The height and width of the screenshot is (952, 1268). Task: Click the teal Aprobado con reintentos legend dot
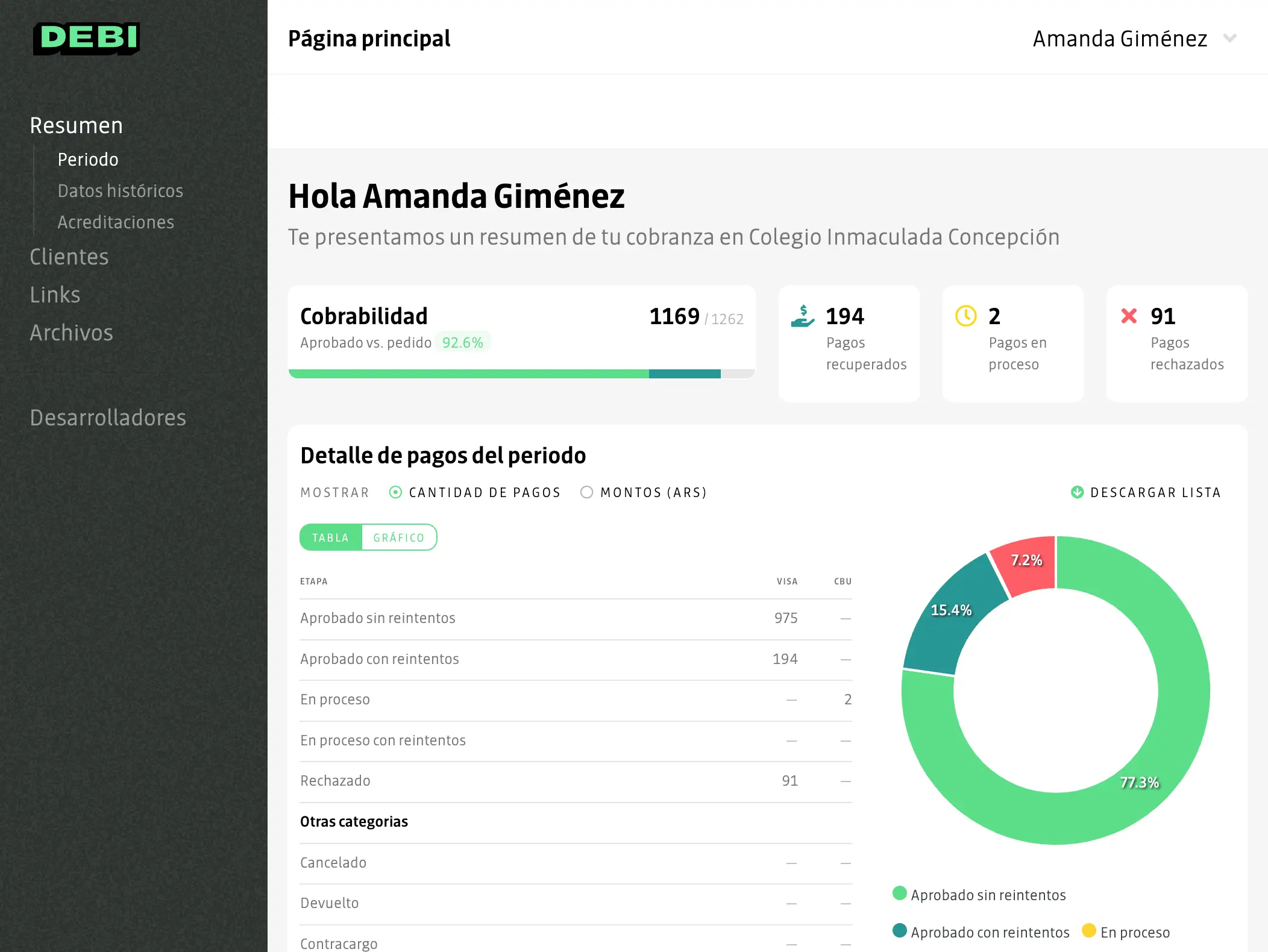(x=899, y=931)
